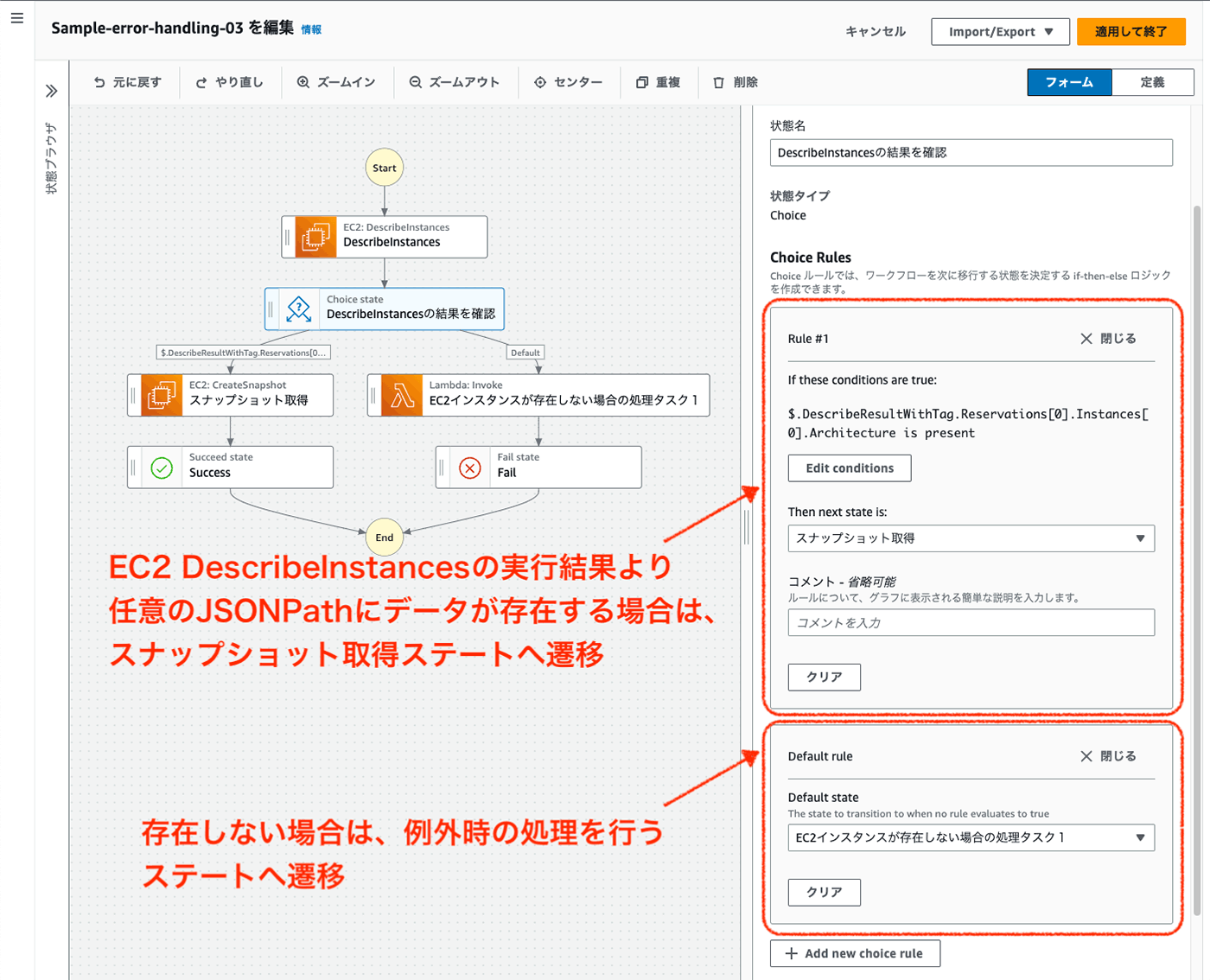Click クリア button in Default rule
Image resolution: width=1210 pixels, height=980 pixels.
(824, 892)
